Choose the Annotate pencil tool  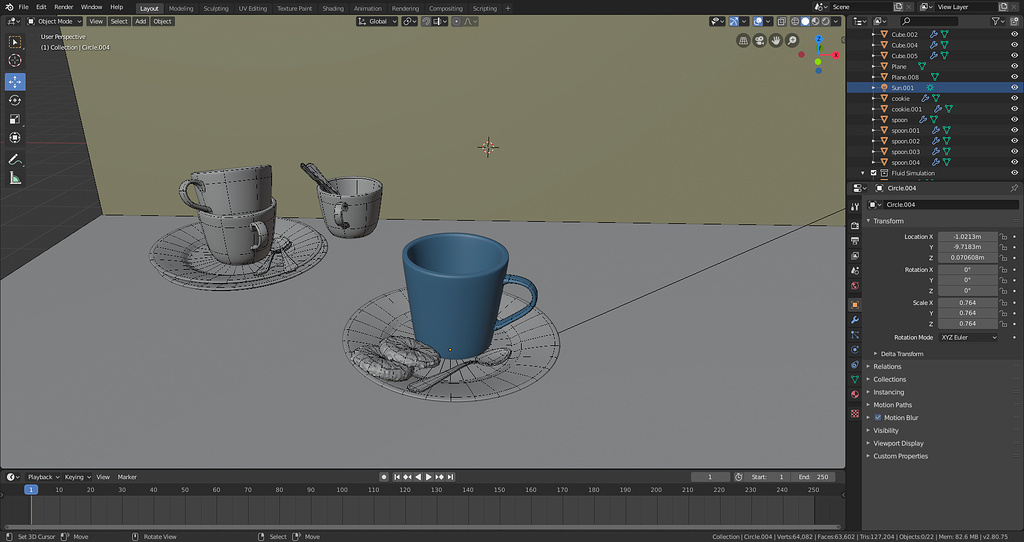point(14,159)
